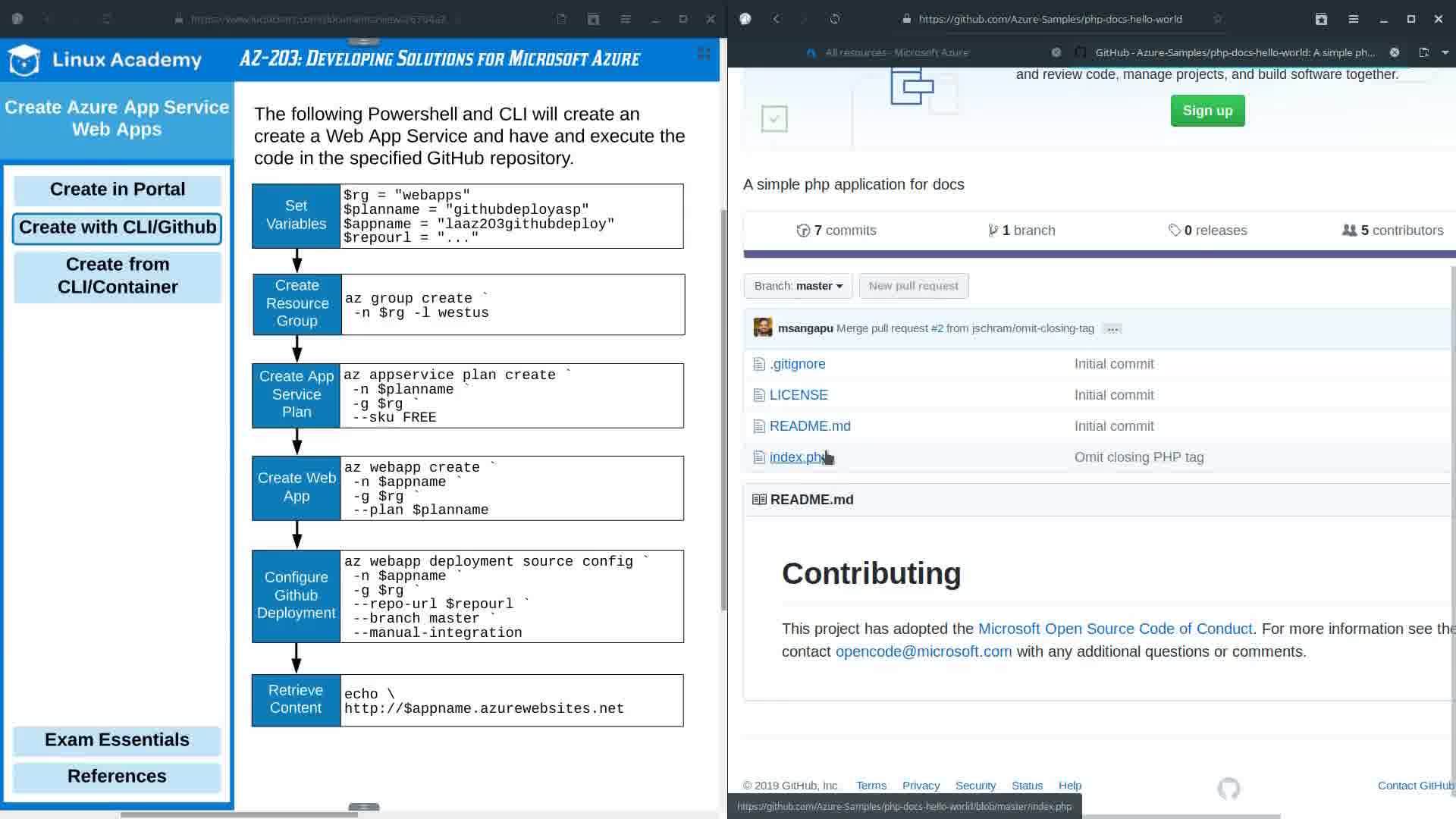Go back in the GitHub browser window
Viewport: 1456px width, 819px height.
(776, 19)
